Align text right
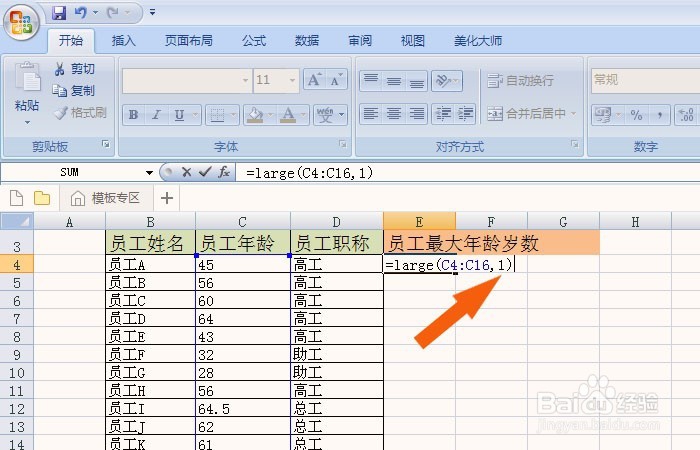Image resolution: width=700 pixels, height=450 pixels. [x=417, y=113]
